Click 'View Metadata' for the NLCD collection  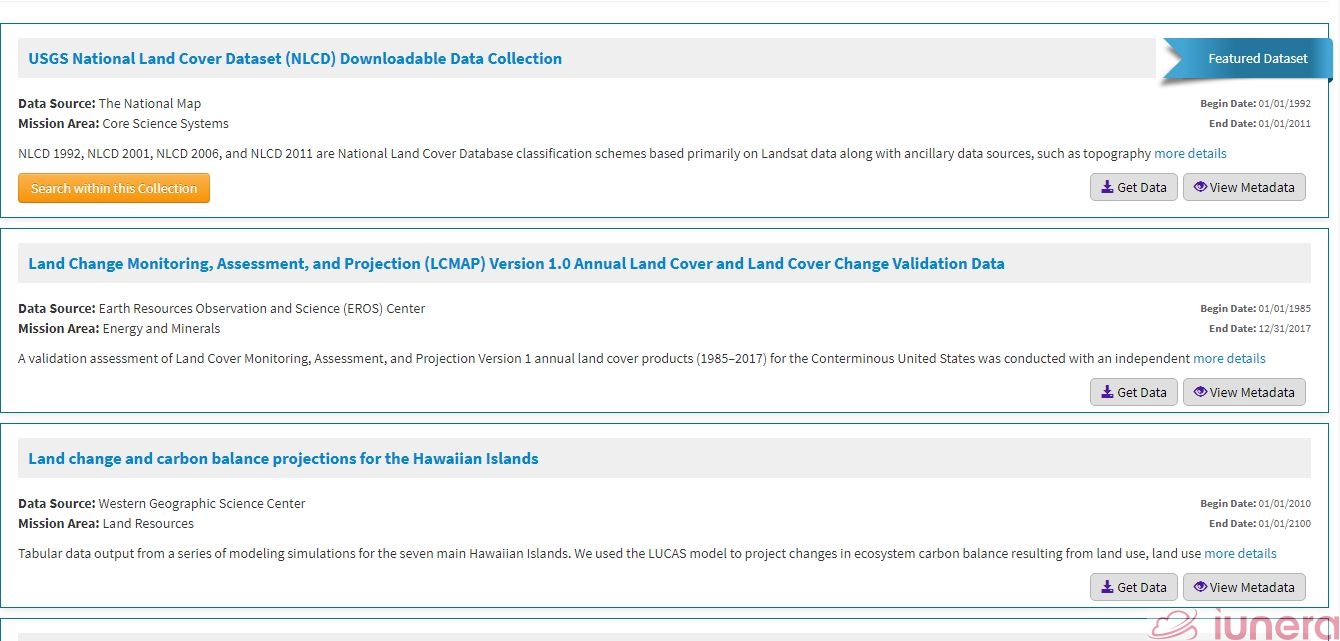(x=1244, y=187)
